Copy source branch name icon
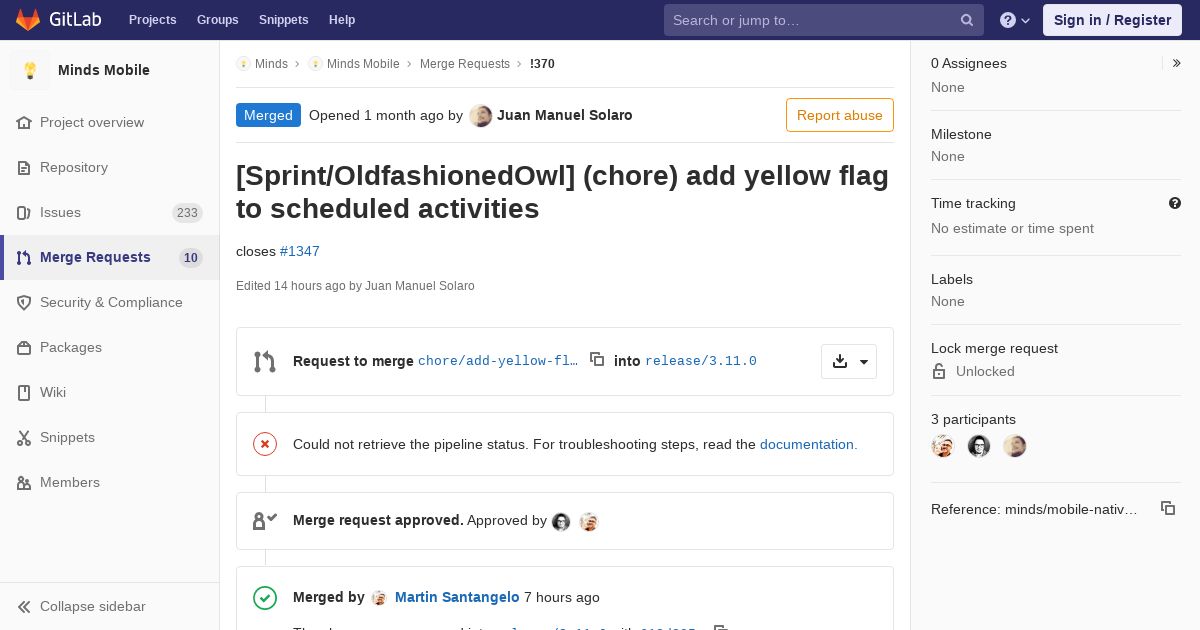The height and width of the screenshot is (630, 1200). 597,359
